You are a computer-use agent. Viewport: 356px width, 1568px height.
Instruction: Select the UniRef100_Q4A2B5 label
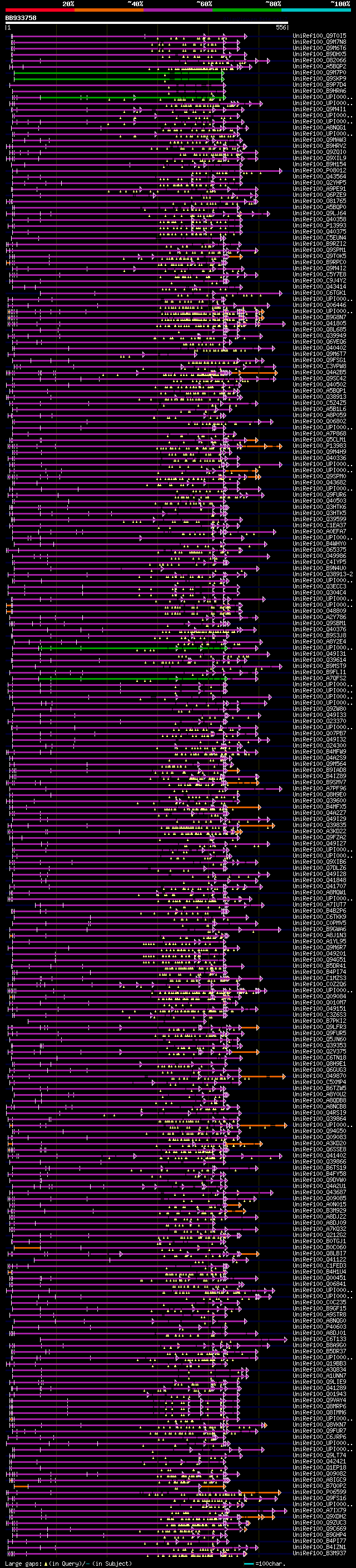319,372
